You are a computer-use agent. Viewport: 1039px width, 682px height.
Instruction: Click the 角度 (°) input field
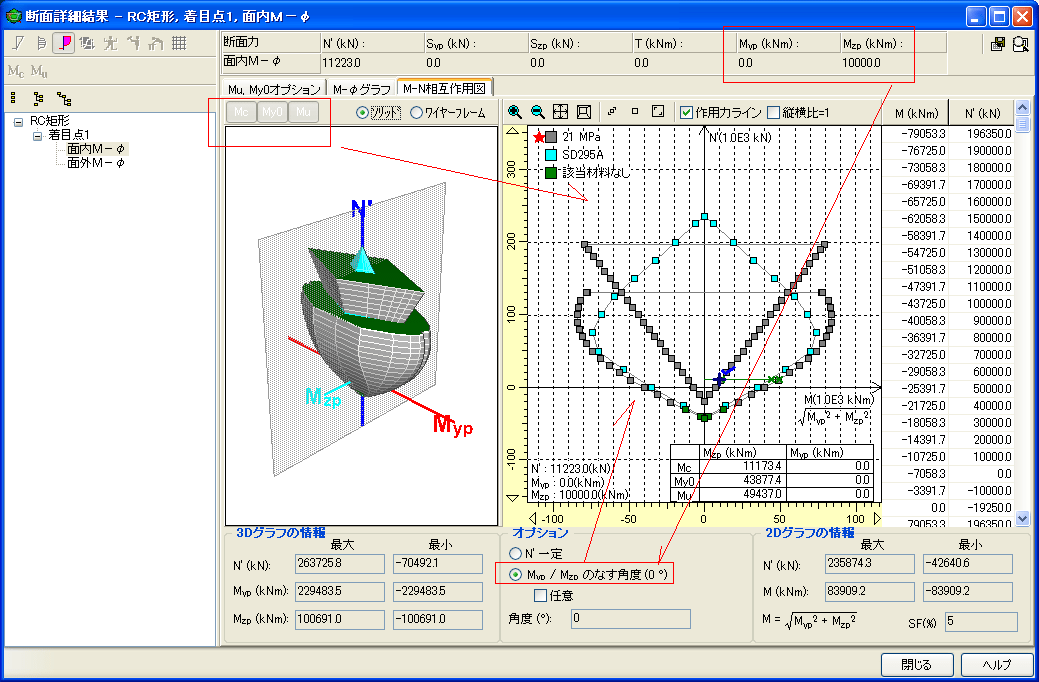coord(630,618)
